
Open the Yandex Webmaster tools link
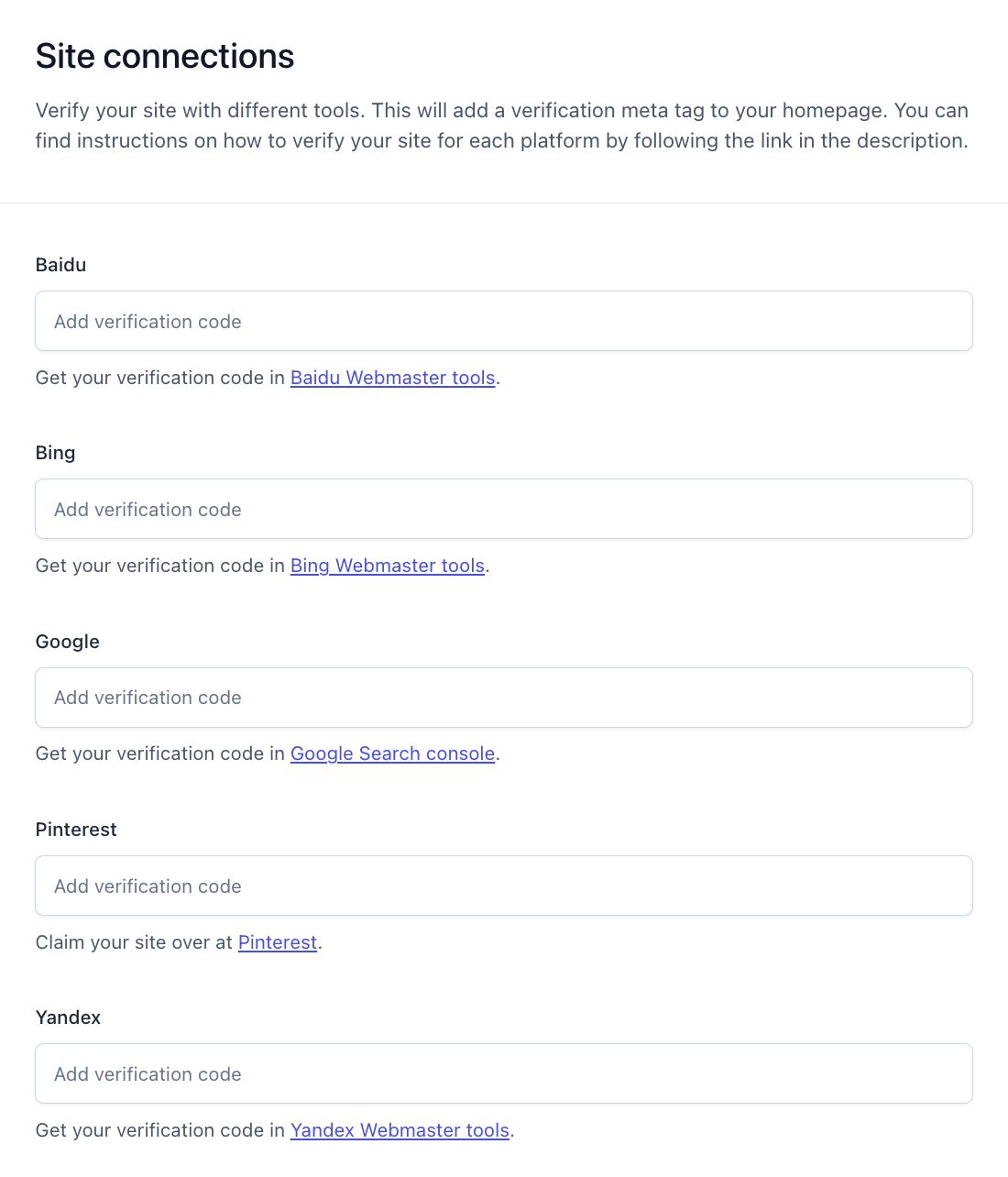click(400, 1130)
